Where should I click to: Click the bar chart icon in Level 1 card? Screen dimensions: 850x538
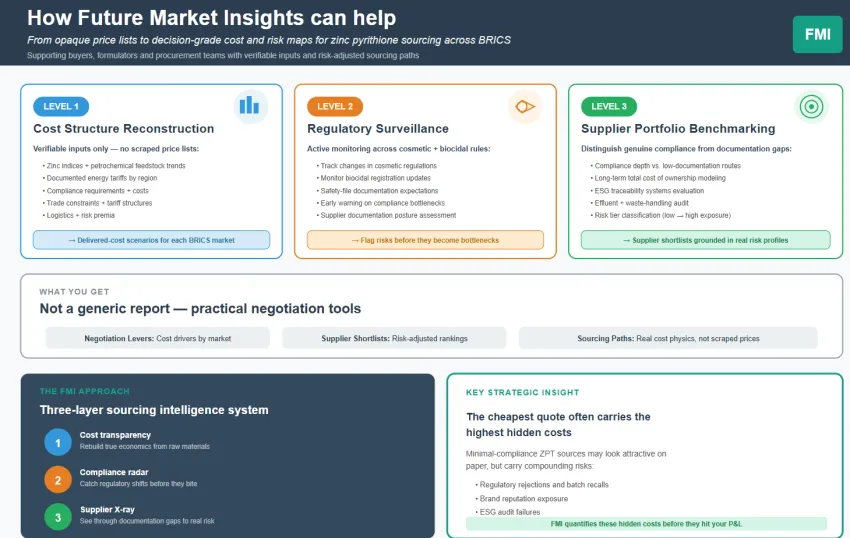coord(250,106)
